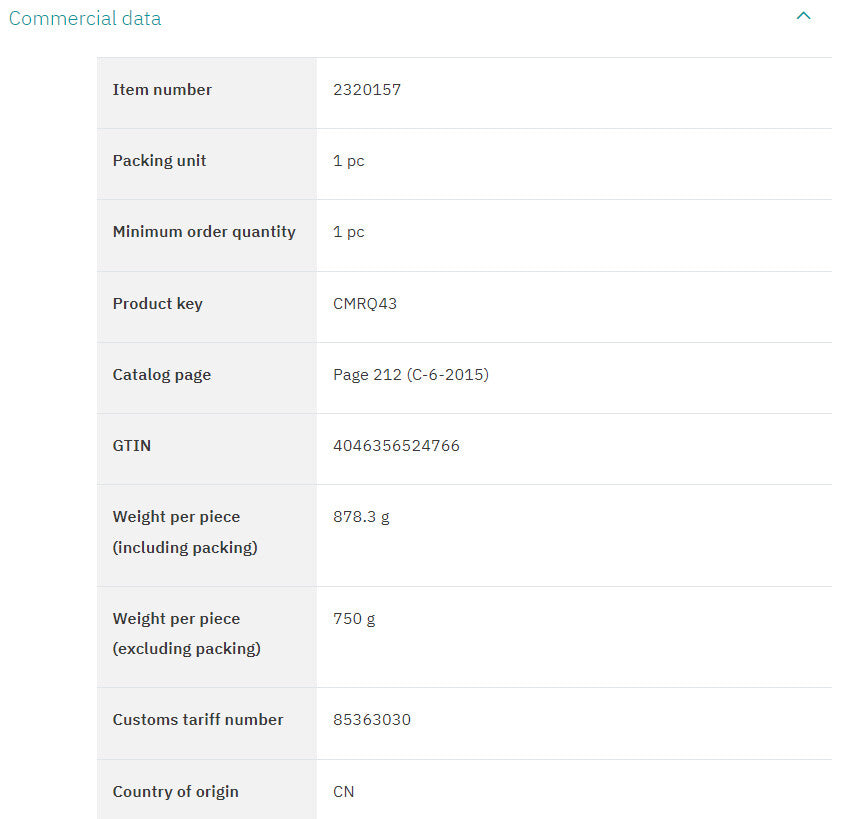Select the Catalog page label
The image size is (844, 819).
(x=161, y=375)
